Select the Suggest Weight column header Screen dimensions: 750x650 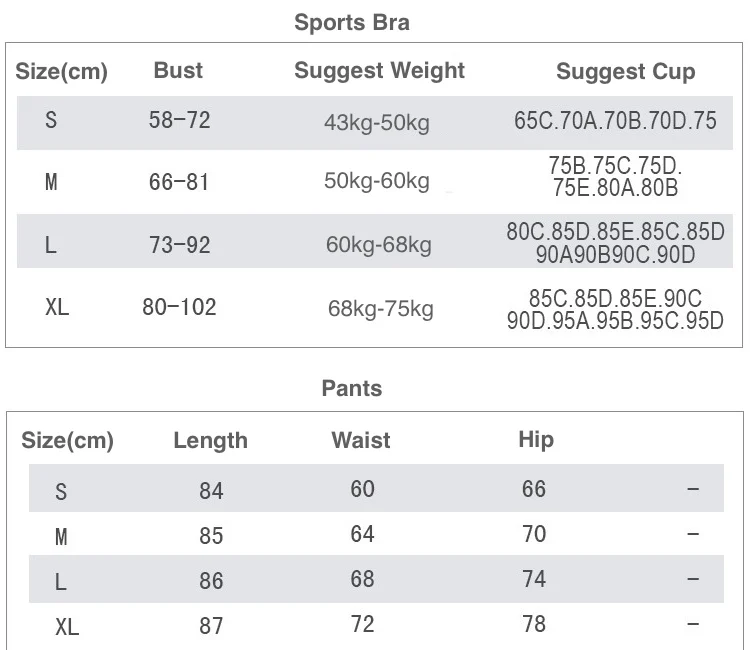tap(379, 71)
